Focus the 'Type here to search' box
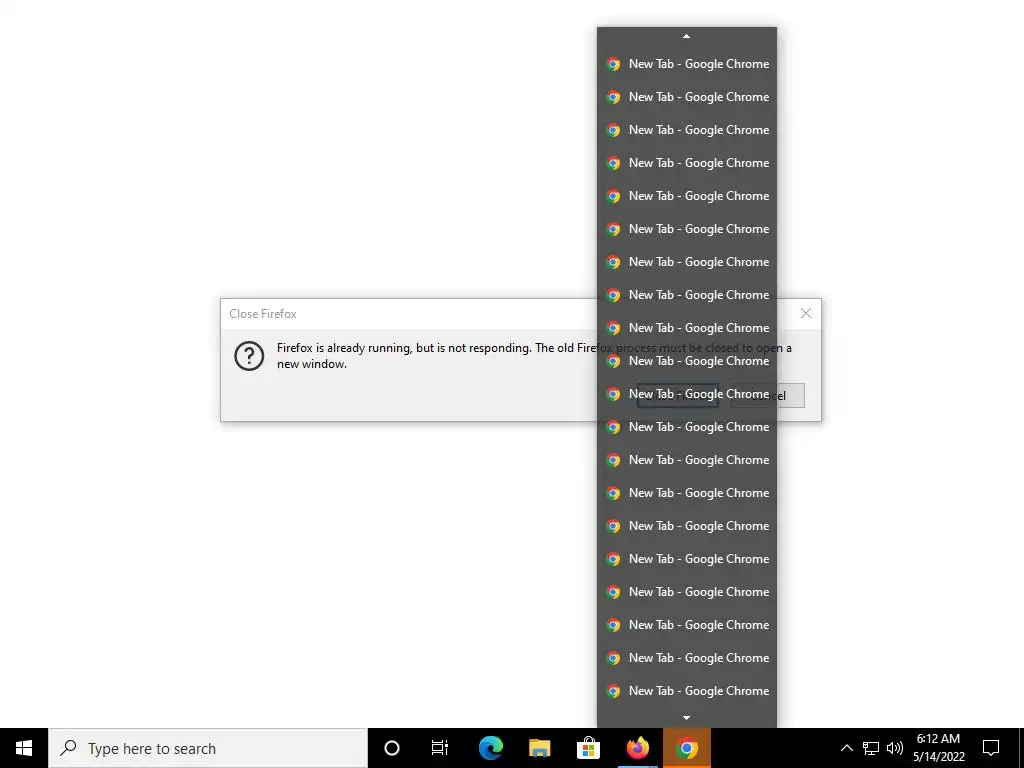 pyautogui.click(x=208, y=748)
